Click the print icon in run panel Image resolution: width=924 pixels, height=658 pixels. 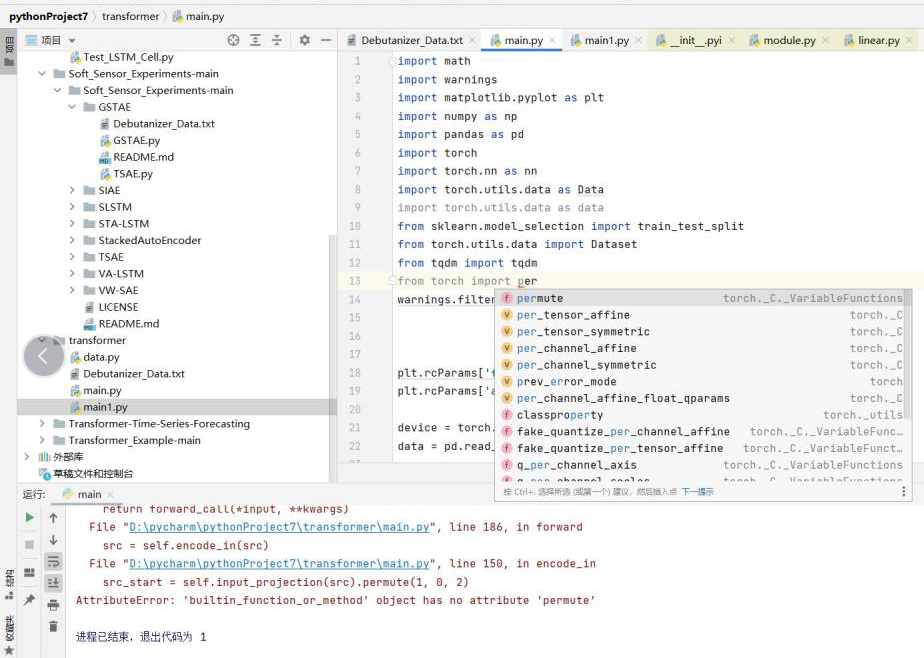click(53, 604)
